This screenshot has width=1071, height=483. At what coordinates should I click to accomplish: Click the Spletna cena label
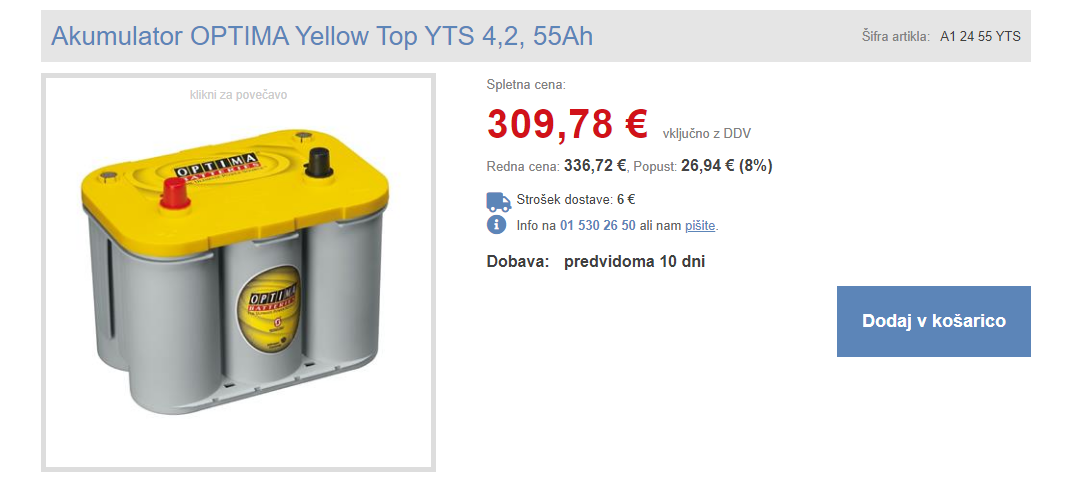[526, 85]
